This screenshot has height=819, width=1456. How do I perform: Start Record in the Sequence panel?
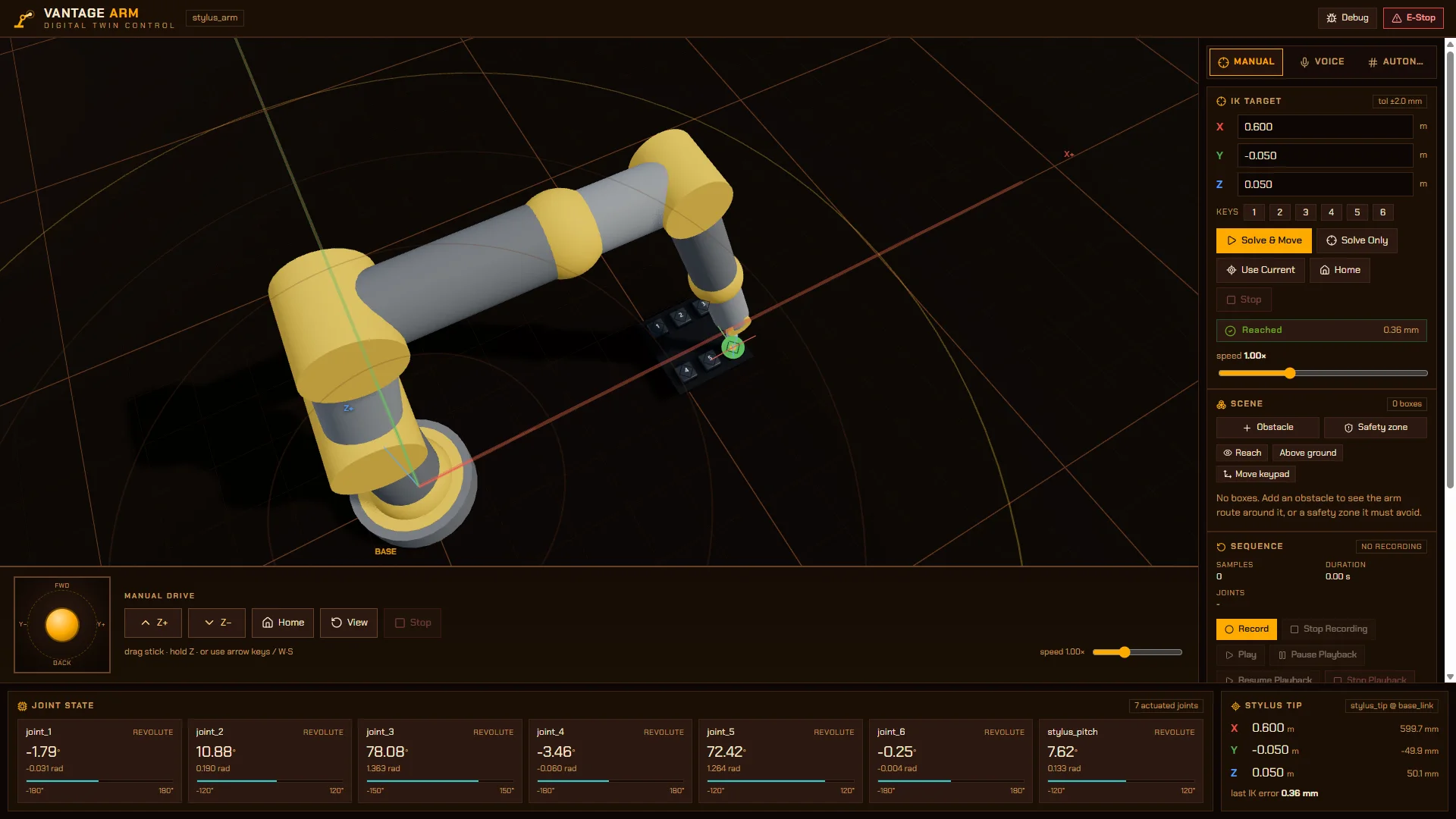(x=1246, y=629)
